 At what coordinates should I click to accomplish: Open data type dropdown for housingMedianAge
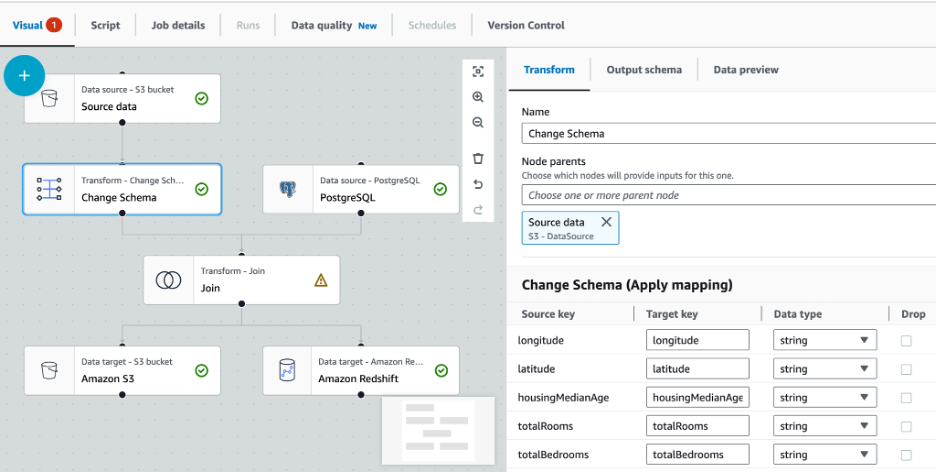point(825,397)
